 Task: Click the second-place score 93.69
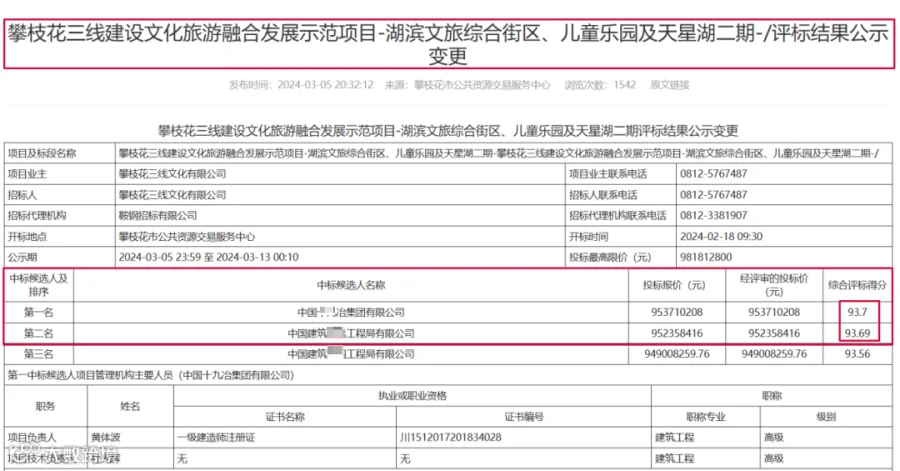857,333
